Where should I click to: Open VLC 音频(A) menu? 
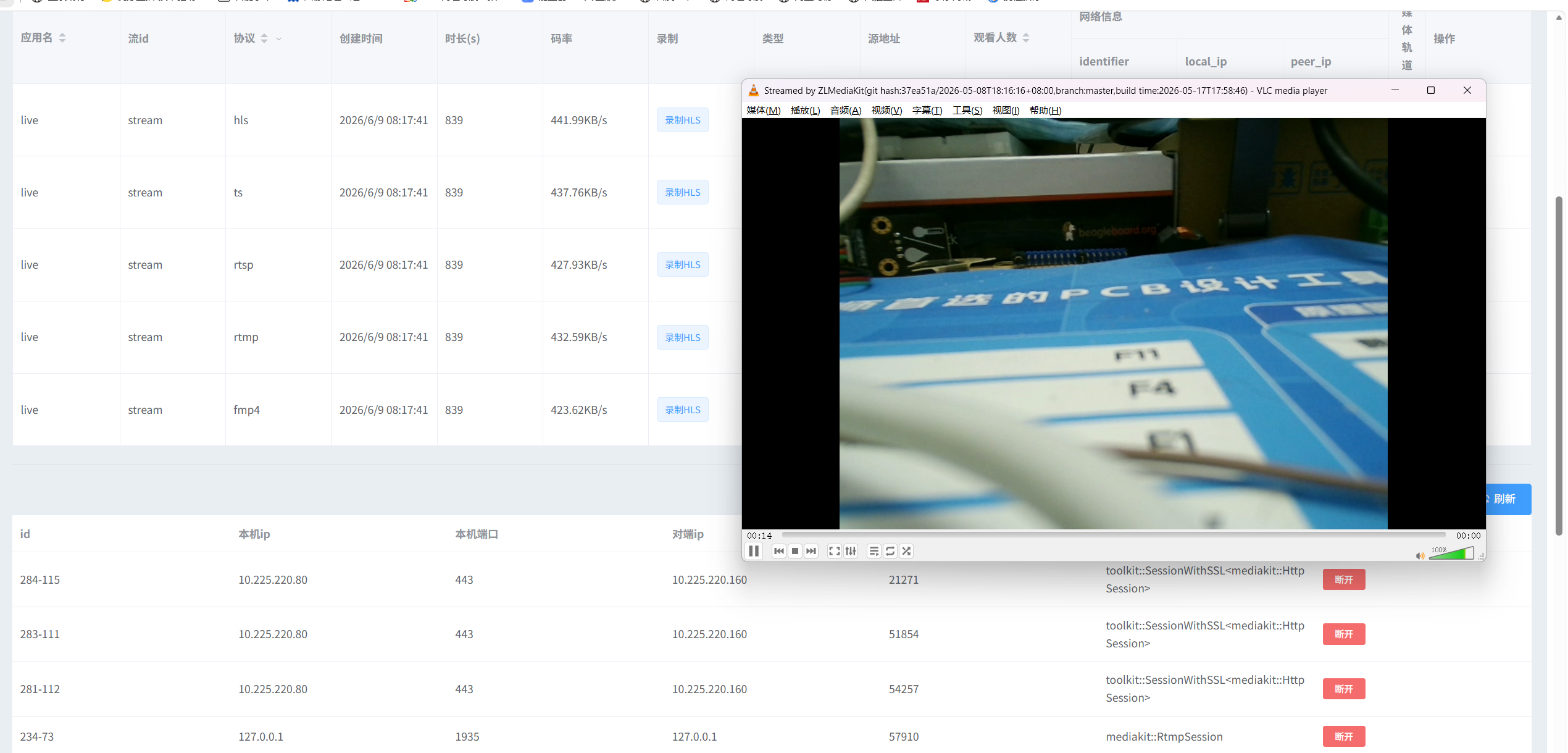point(846,111)
